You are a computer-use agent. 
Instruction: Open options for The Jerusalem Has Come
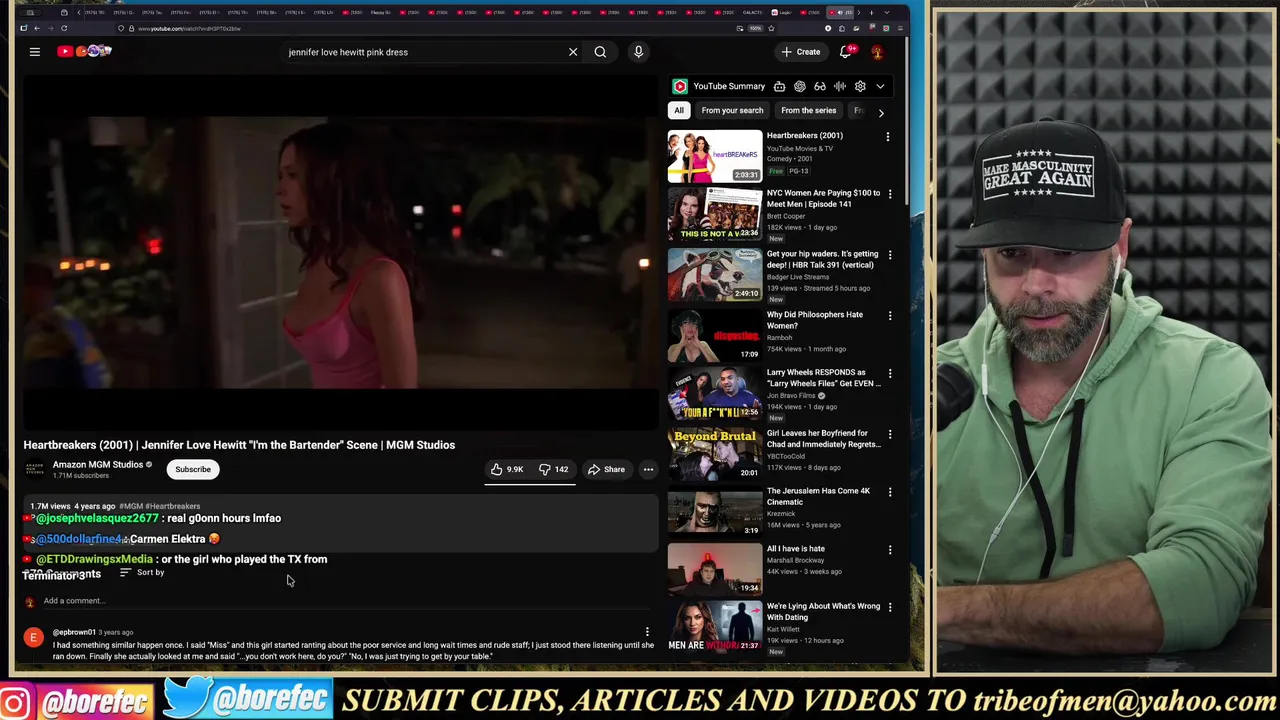(x=888, y=492)
